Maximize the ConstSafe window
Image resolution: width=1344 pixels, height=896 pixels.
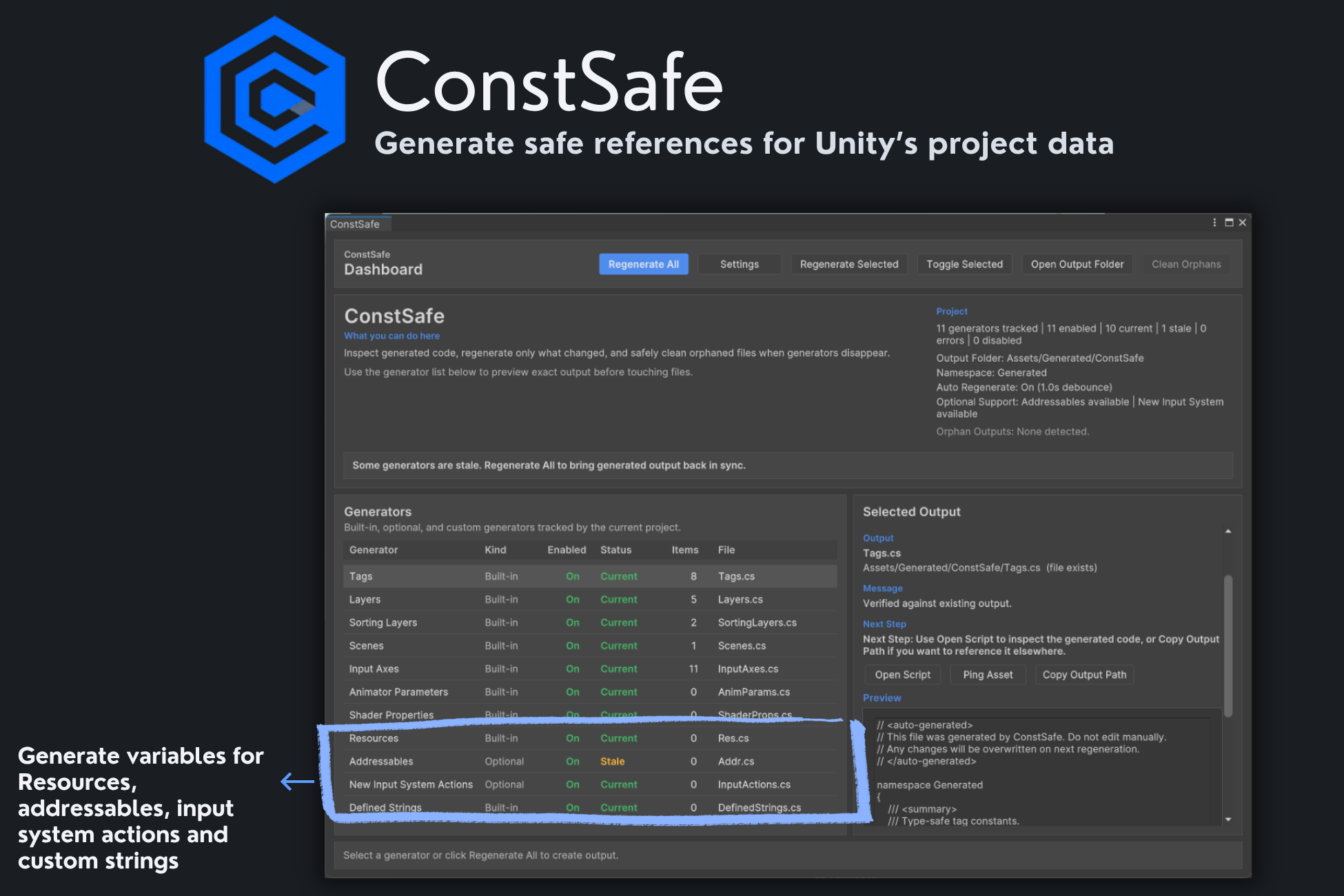click(1229, 223)
